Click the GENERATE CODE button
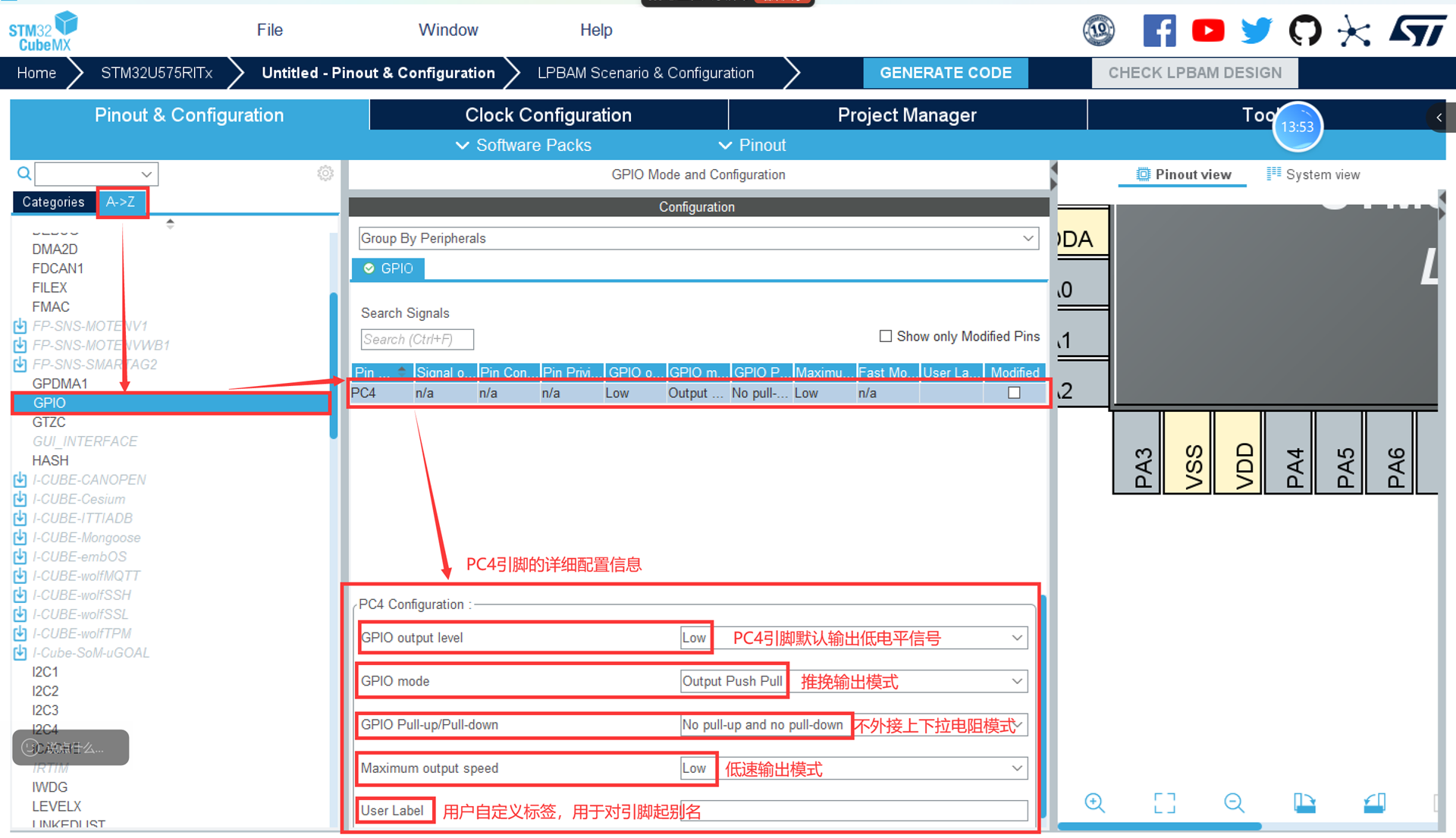The height and width of the screenshot is (838, 1456). [x=946, y=73]
